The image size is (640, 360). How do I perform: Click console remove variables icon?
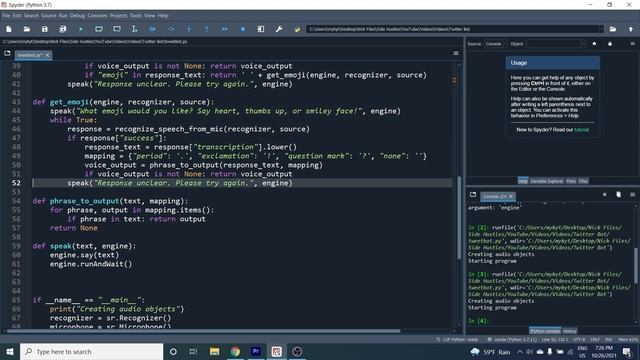point(618,195)
